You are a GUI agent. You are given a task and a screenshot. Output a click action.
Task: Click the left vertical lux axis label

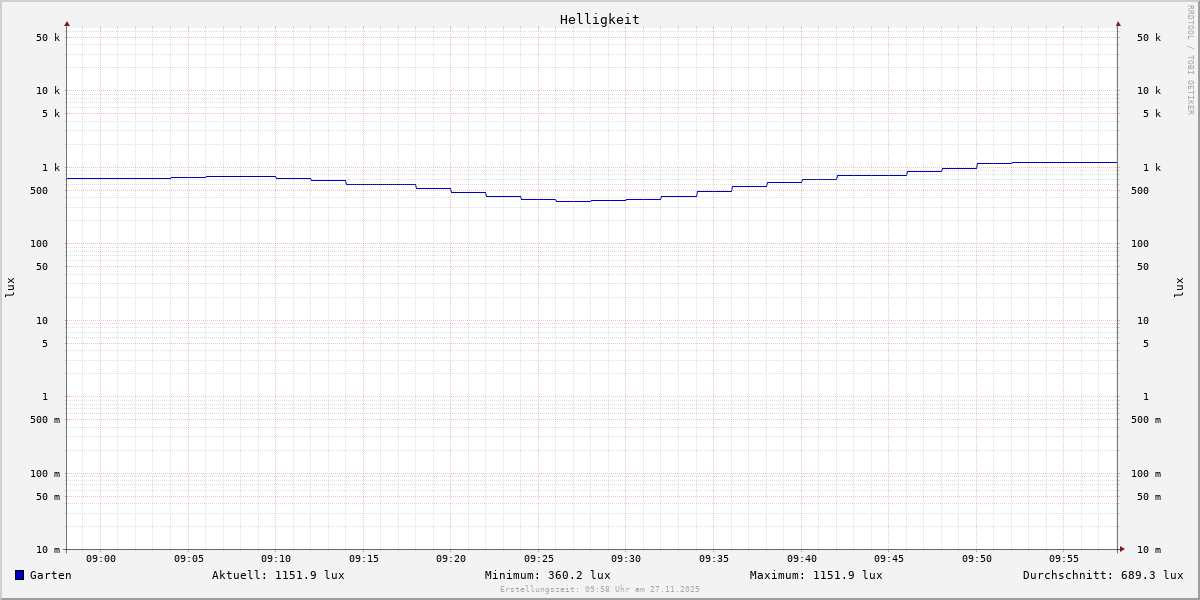10,287
